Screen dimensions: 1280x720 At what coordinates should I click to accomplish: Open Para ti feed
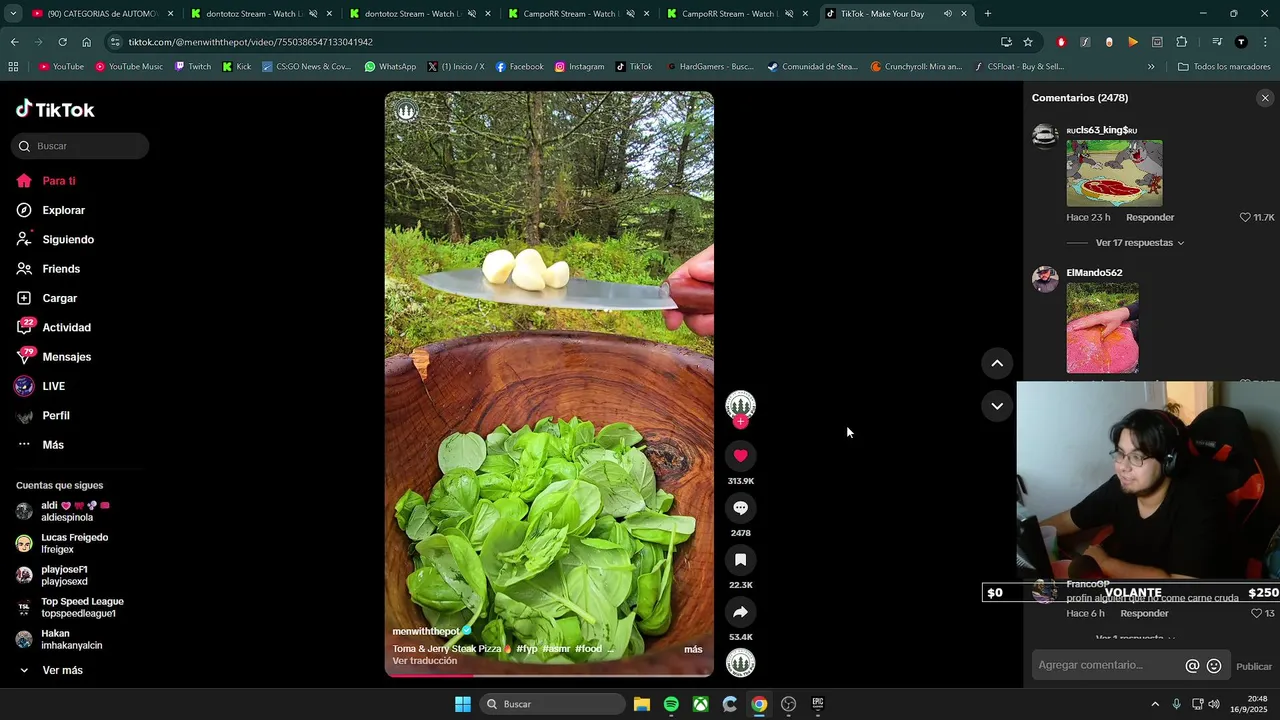point(59,181)
